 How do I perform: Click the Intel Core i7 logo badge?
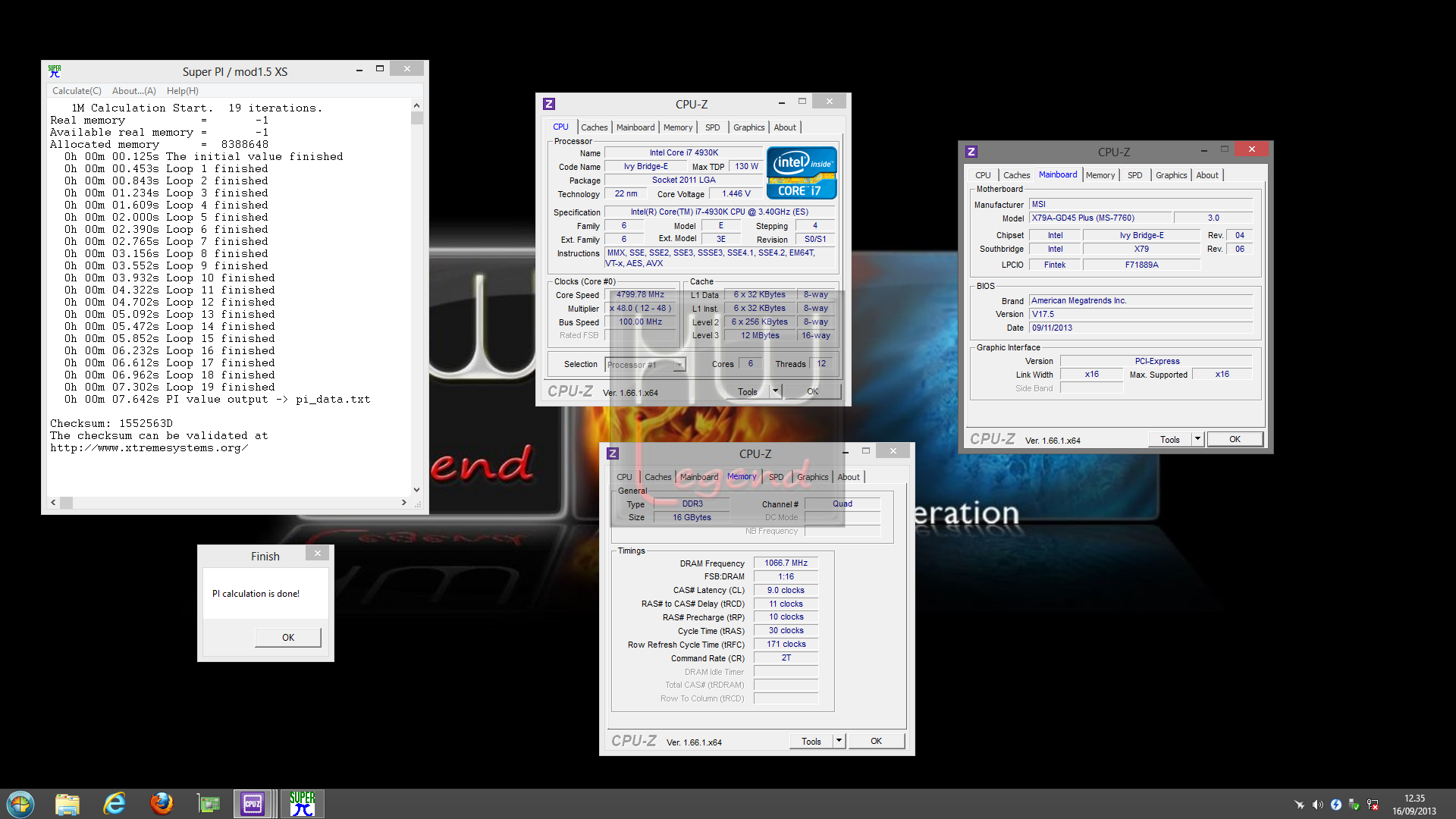(802, 173)
